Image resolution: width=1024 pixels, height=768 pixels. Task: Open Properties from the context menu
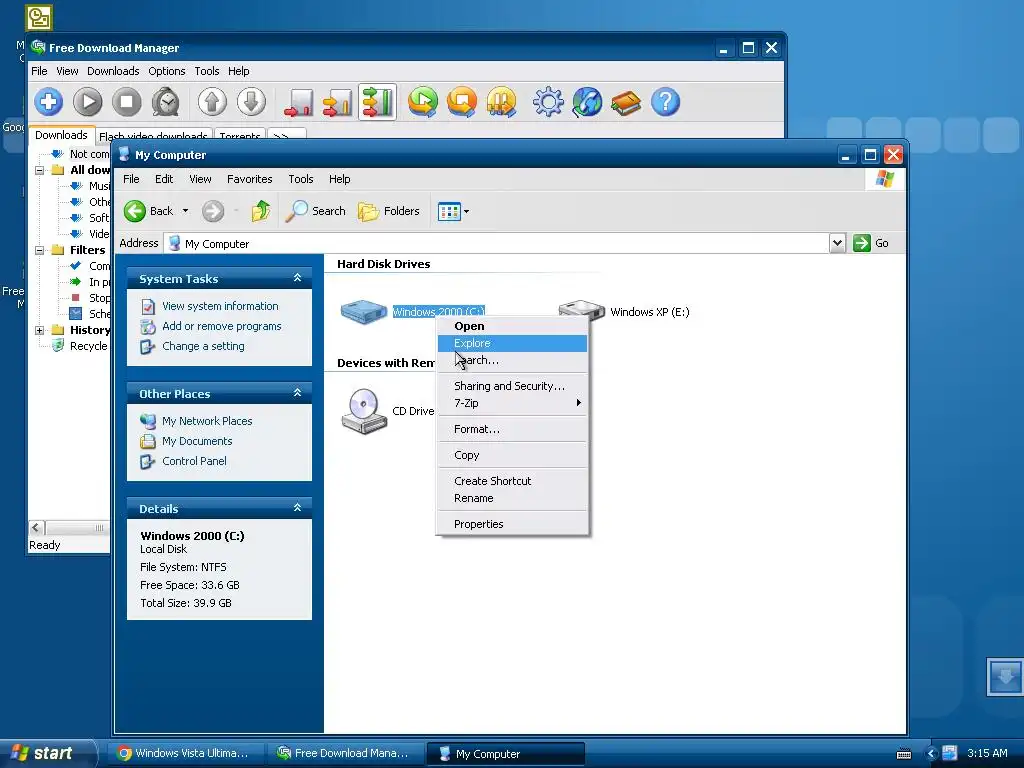point(513,524)
